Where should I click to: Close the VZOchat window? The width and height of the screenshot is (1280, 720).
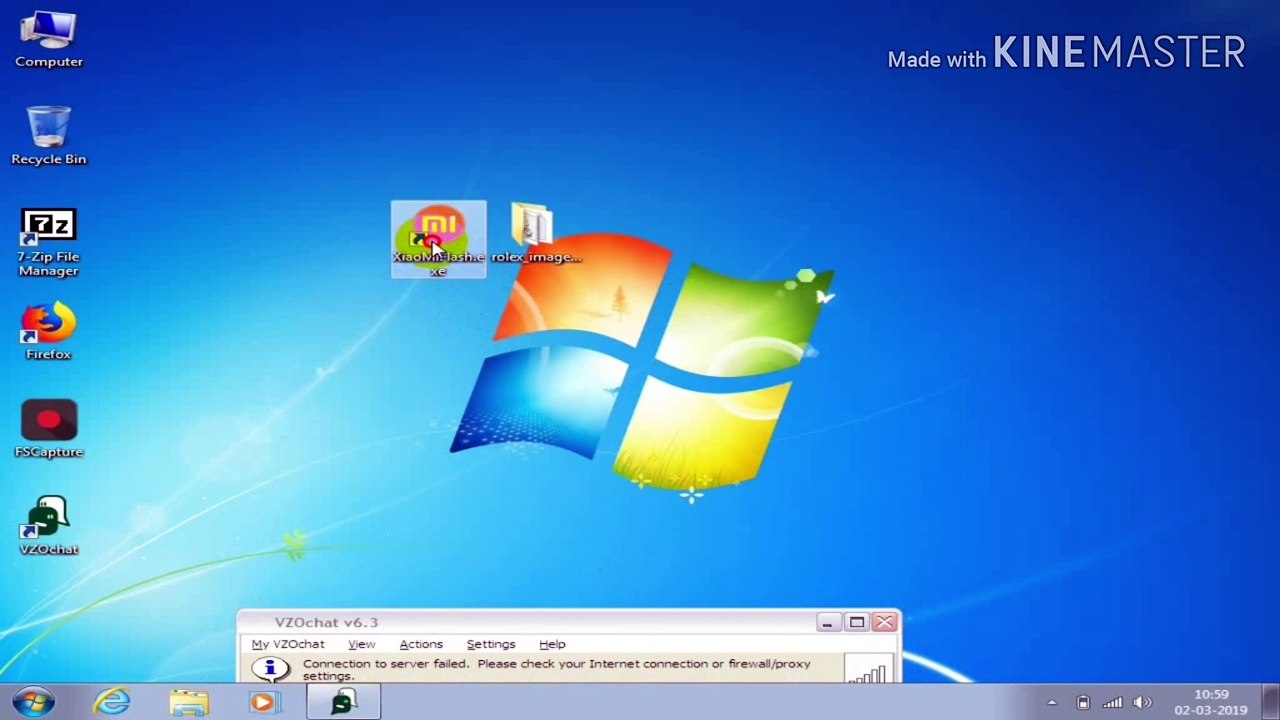(885, 622)
